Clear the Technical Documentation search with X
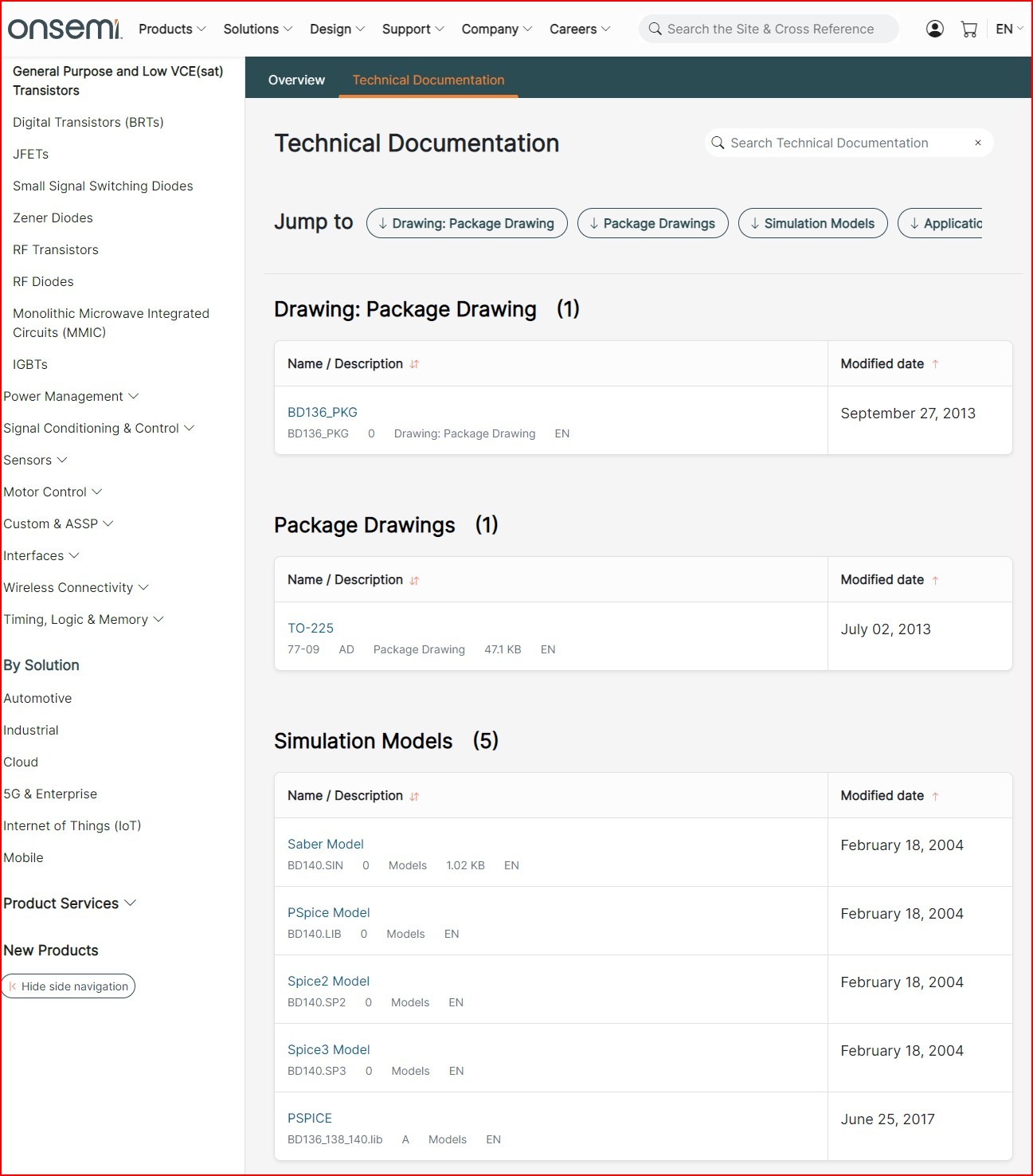This screenshot has width=1033, height=1176. point(978,143)
